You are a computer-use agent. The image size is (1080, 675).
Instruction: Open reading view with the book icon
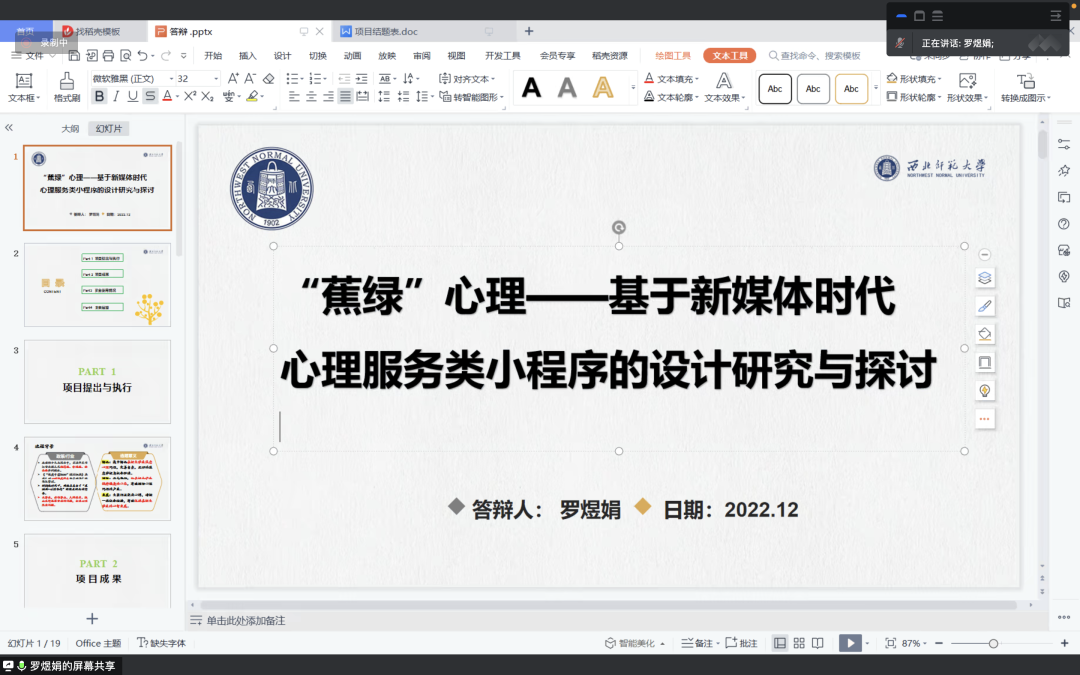click(x=818, y=643)
